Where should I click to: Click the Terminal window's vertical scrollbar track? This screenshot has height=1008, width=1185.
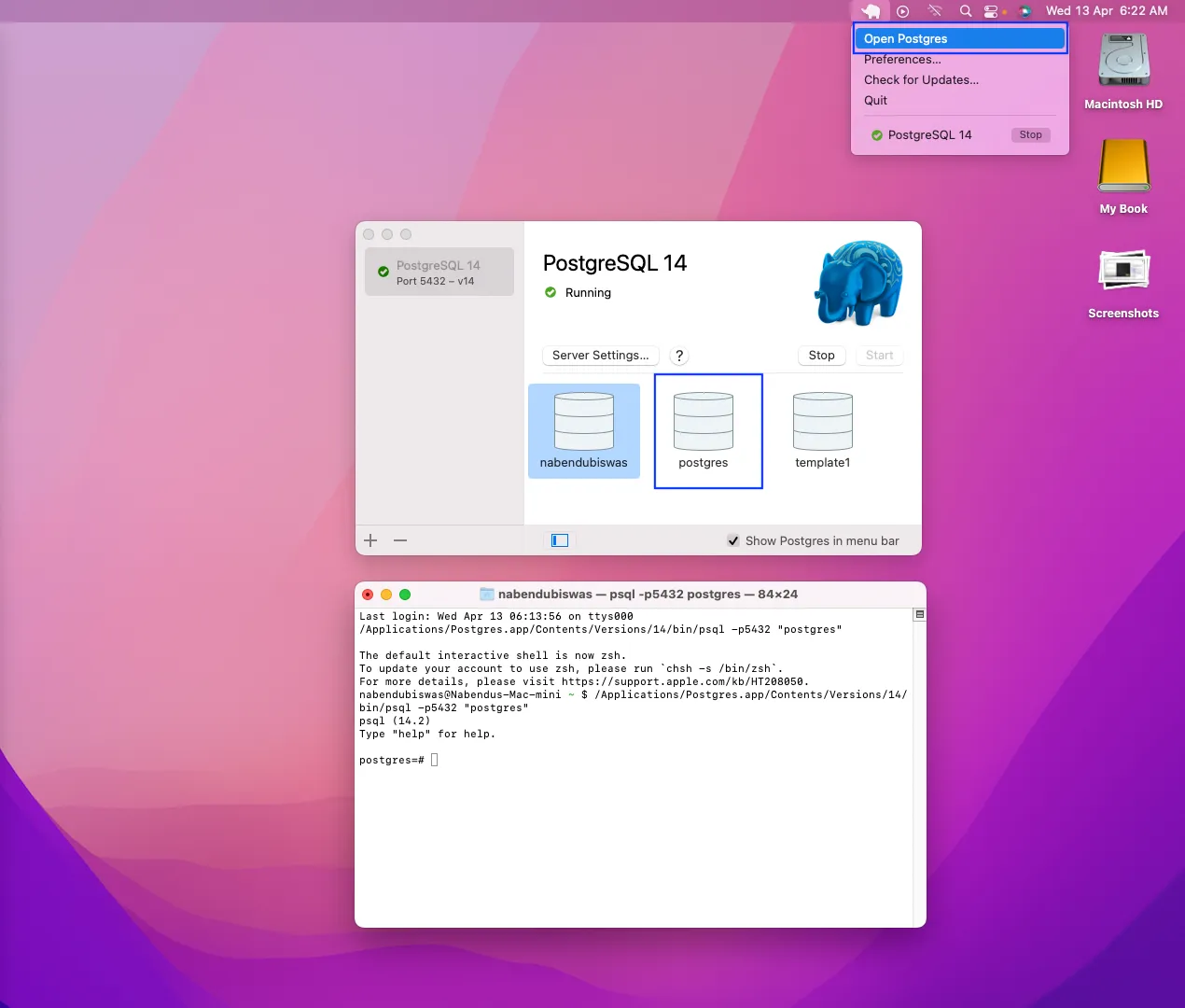tap(919, 775)
